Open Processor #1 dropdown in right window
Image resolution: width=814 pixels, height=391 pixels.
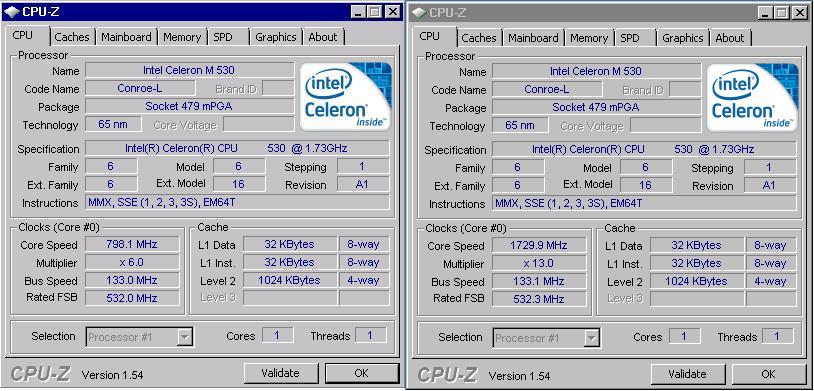click(x=592, y=338)
